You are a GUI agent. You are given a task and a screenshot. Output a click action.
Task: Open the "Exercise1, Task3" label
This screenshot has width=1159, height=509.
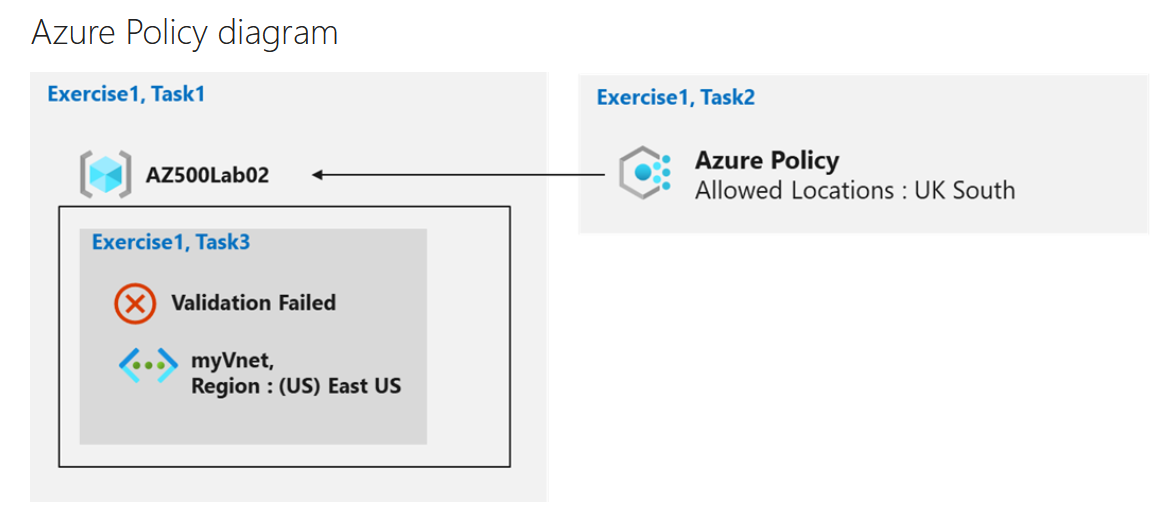170,242
